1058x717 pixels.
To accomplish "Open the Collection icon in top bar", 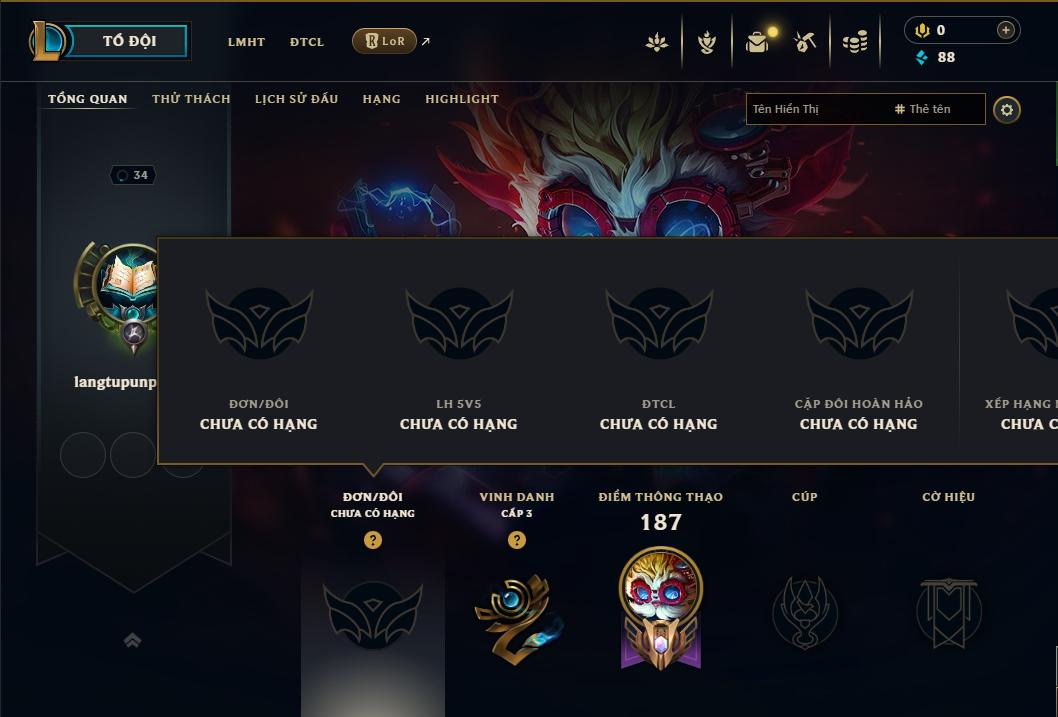I will tap(657, 42).
